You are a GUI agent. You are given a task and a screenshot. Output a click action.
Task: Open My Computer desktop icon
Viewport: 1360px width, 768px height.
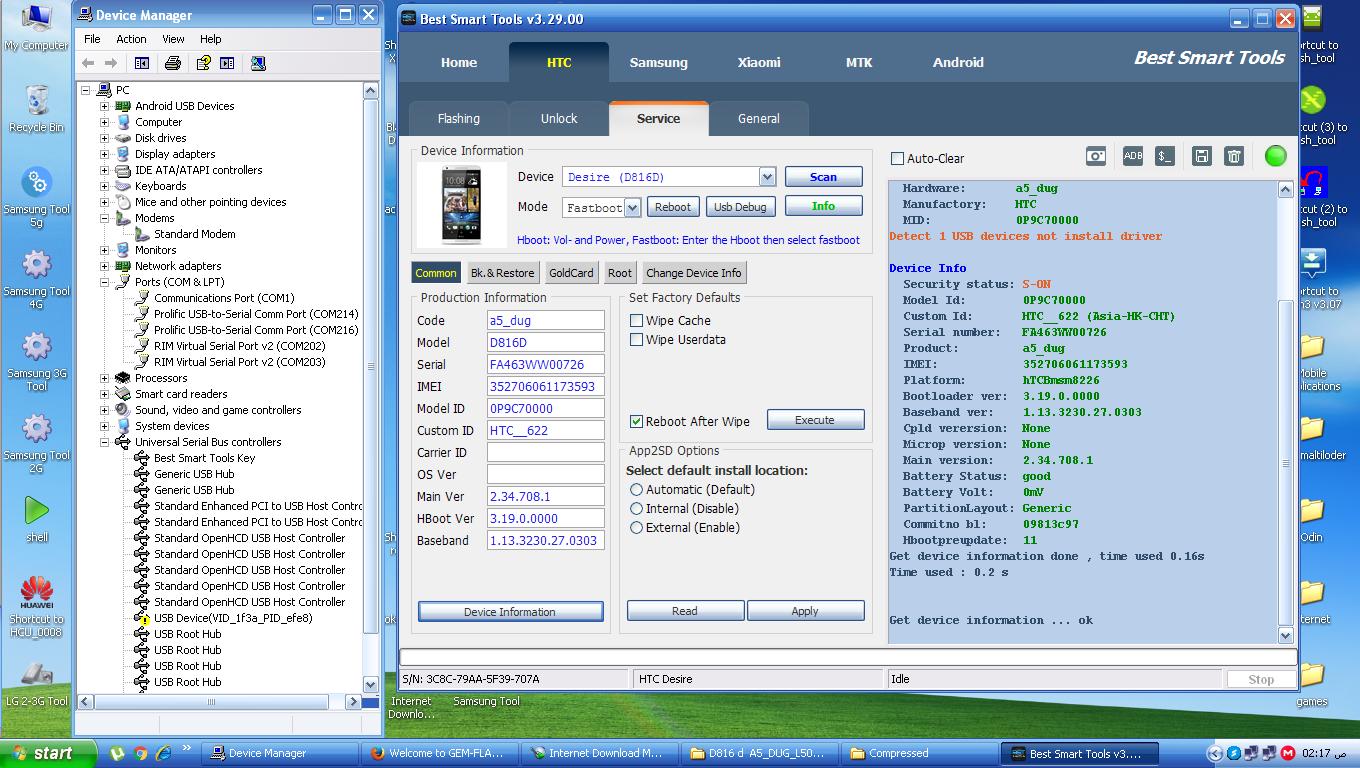click(37, 28)
